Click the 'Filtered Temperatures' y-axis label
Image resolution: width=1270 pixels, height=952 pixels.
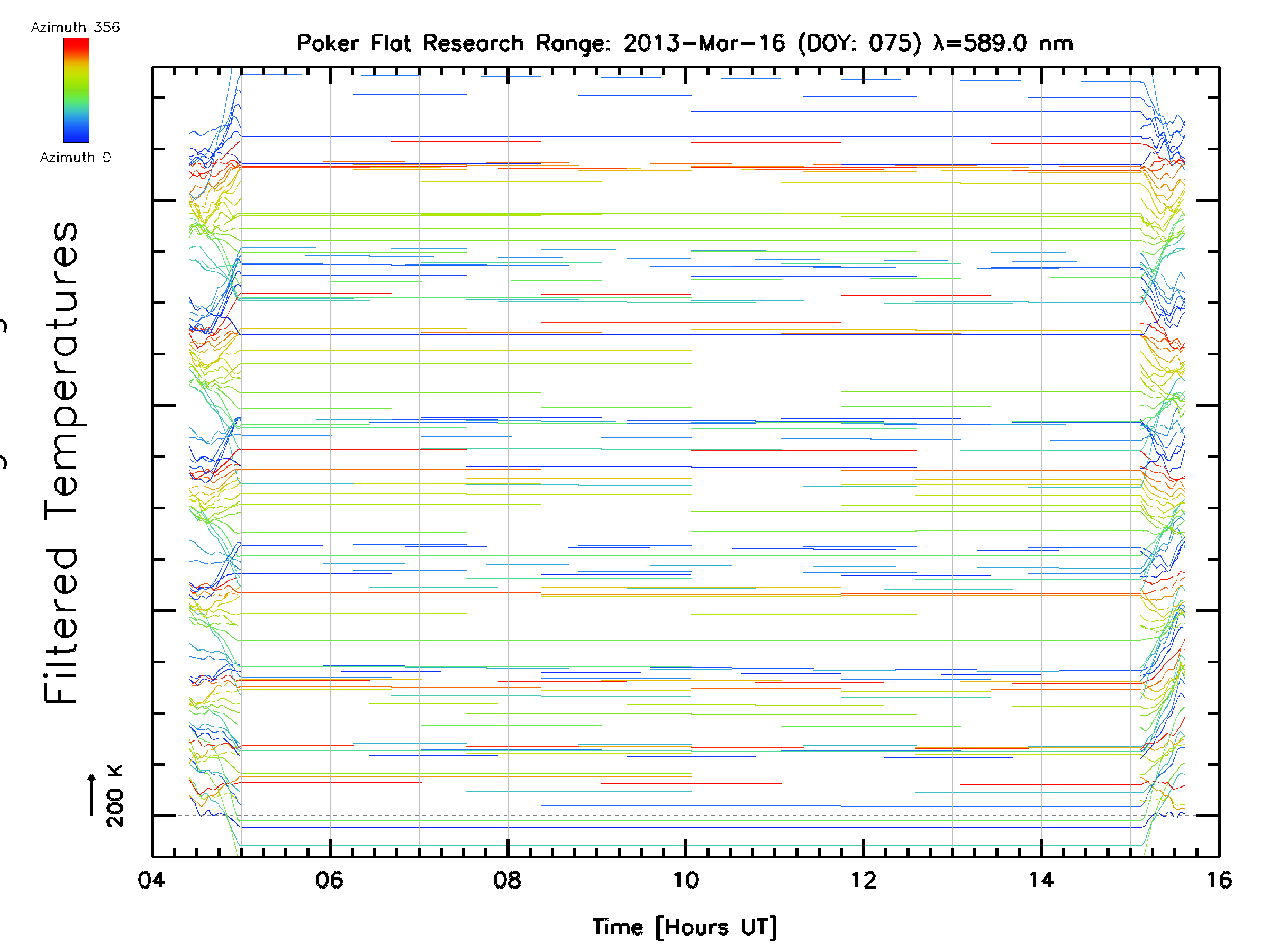[61, 463]
